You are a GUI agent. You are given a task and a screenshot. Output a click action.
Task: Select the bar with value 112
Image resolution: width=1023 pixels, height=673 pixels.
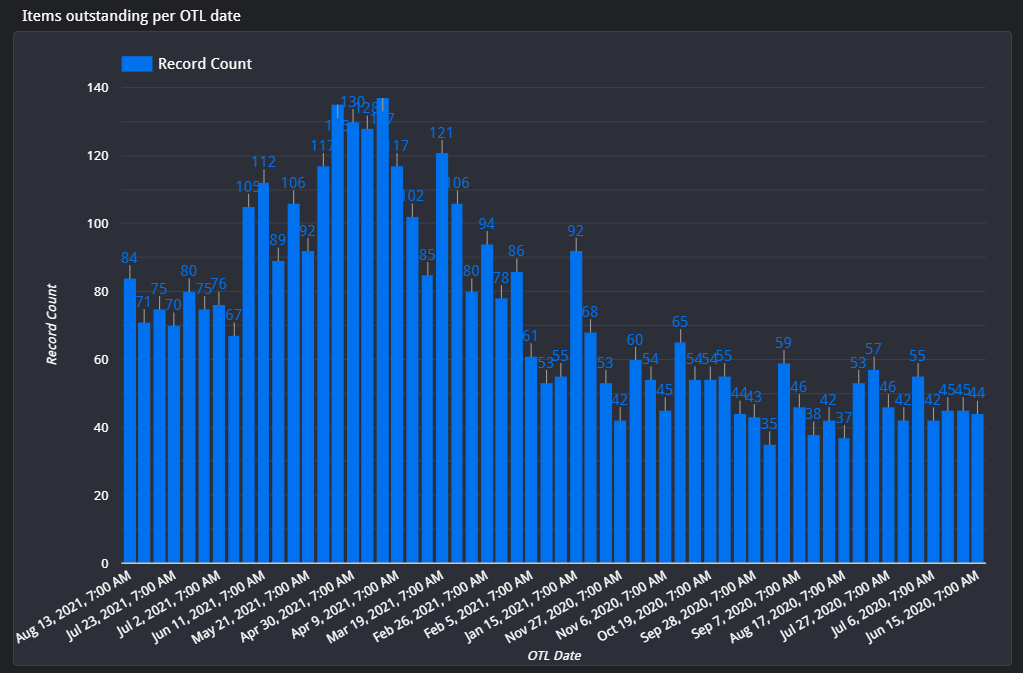point(263,372)
